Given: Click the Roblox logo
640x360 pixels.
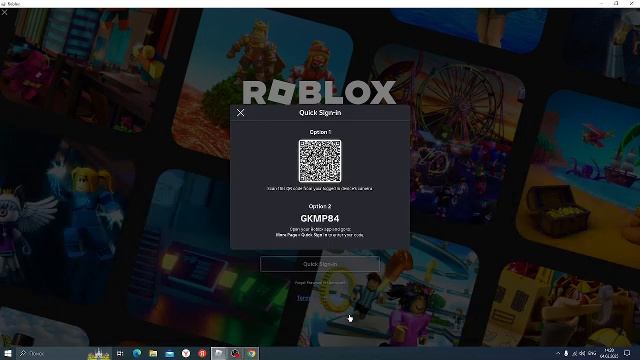Looking at the screenshot, I should pos(319,92).
